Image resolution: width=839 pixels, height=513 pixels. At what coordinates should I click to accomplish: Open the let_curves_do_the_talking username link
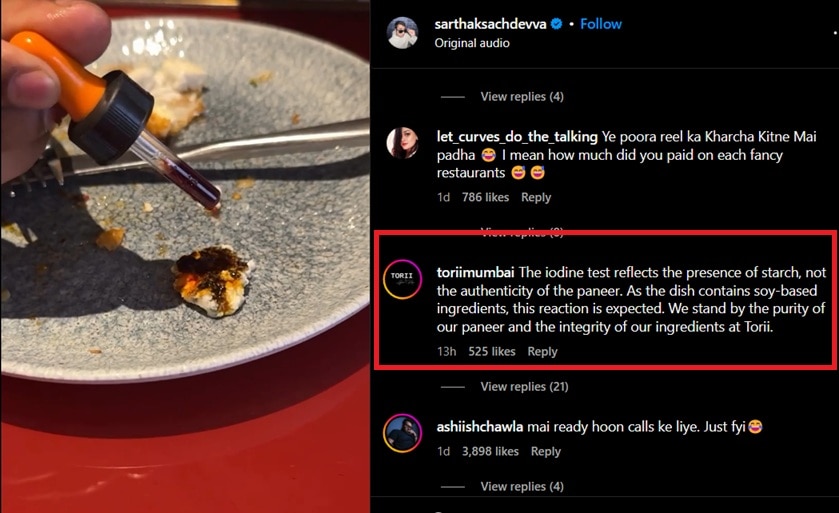(516, 137)
